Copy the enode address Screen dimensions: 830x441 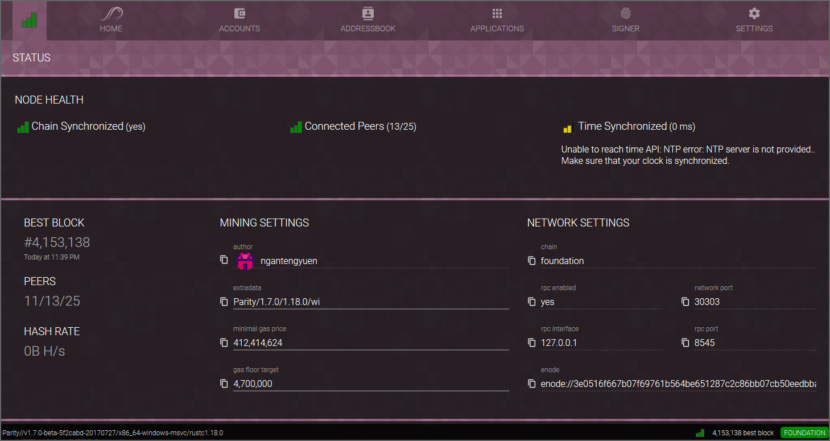click(531, 383)
